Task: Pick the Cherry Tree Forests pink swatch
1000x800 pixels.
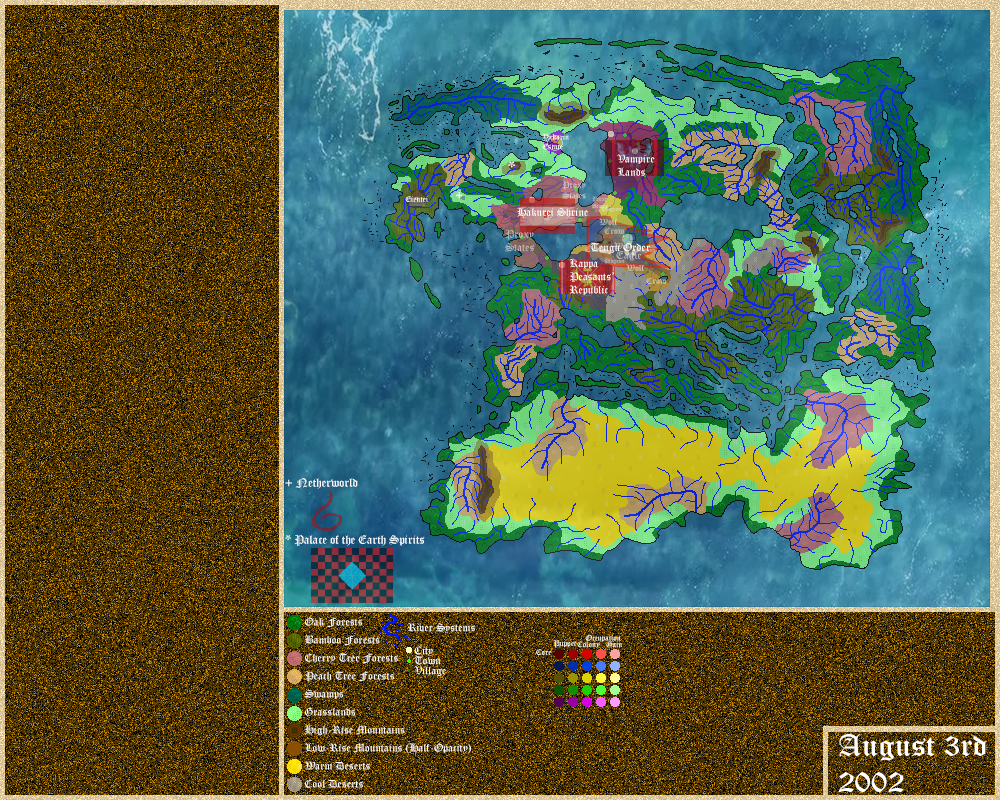Action: [294, 658]
